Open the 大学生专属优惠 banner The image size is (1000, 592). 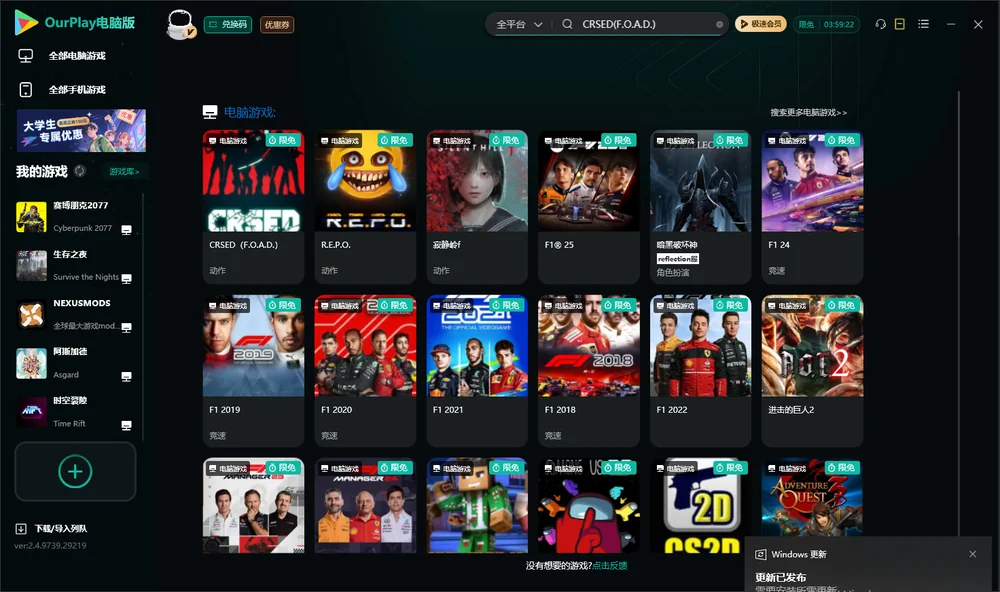pyautogui.click(x=82, y=131)
